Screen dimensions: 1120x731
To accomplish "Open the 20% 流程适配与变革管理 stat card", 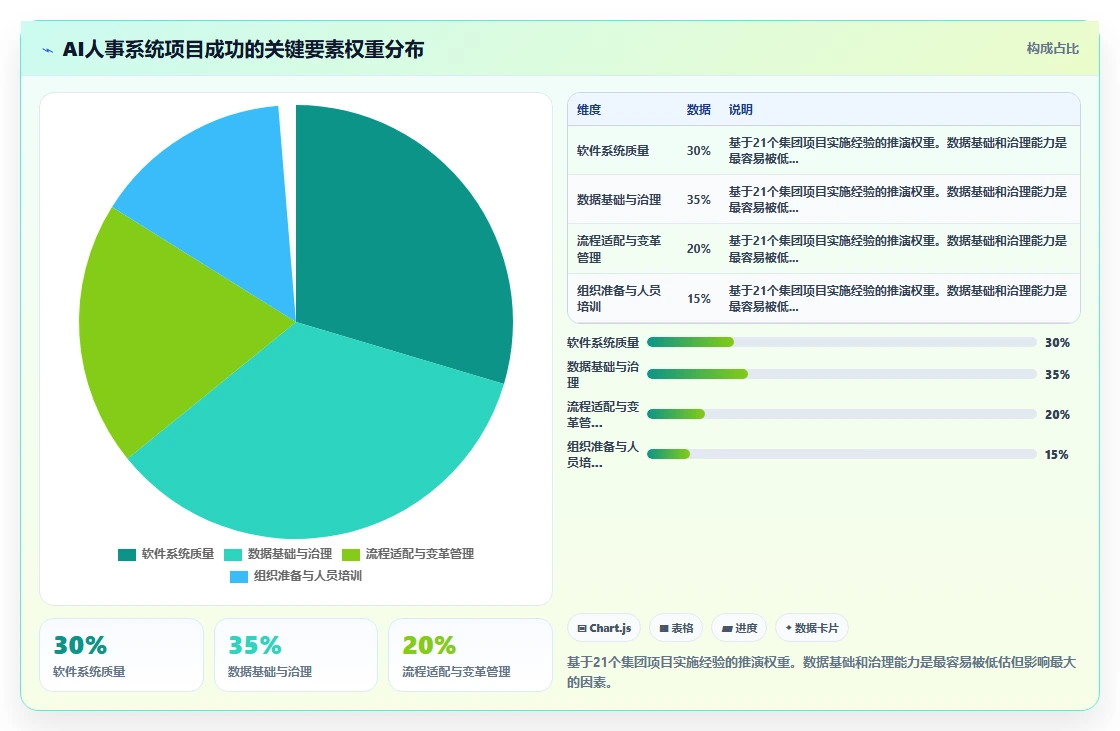I will tap(470, 655).
